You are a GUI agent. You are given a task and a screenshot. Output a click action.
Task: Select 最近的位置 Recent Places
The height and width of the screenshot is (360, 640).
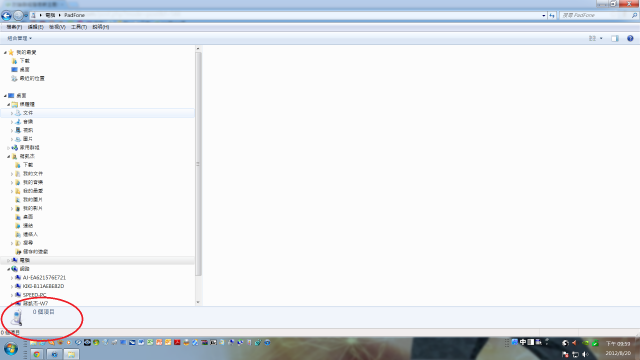tap(32, 78)
